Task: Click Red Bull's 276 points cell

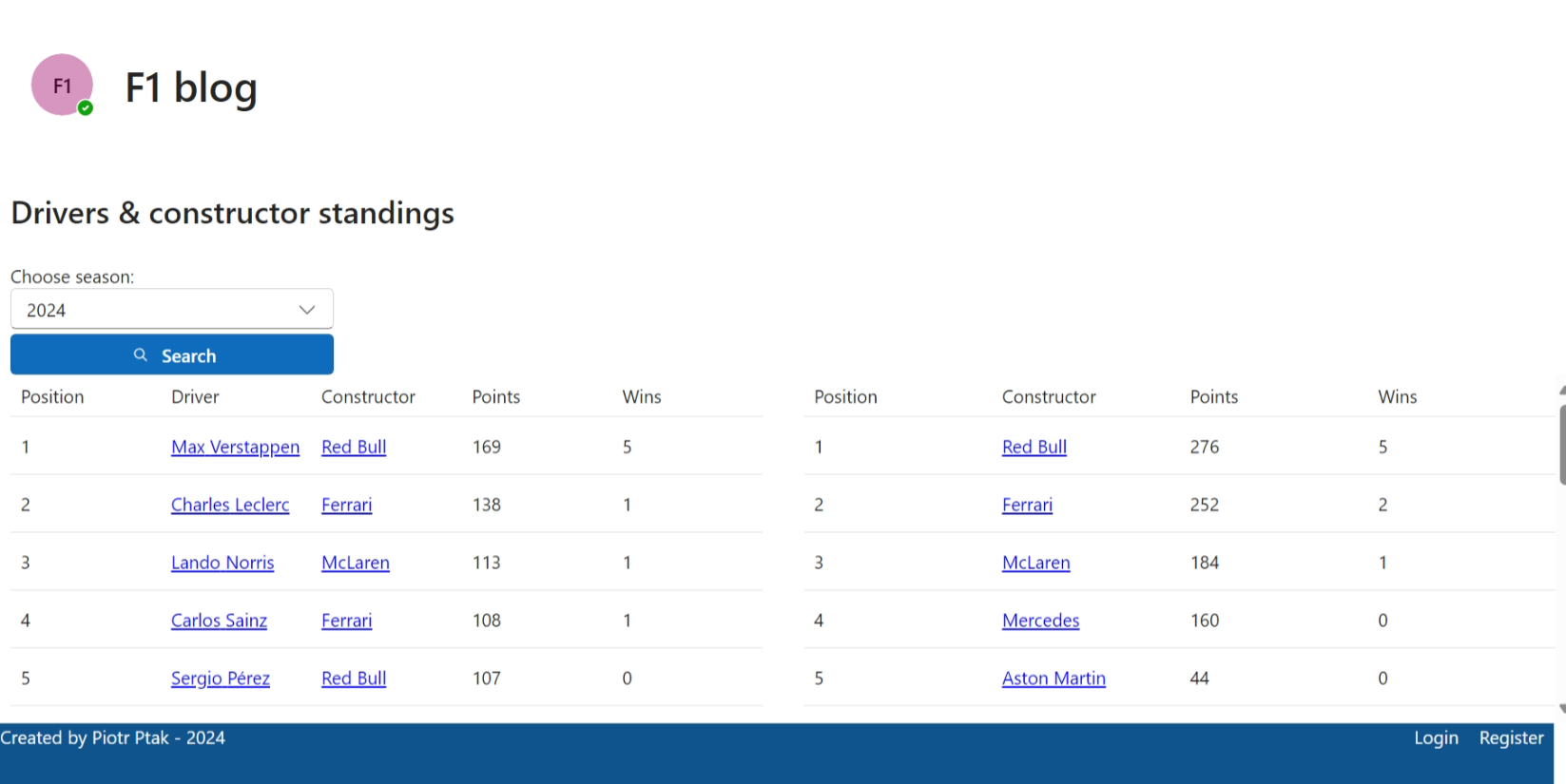Action: (x=1205, y=447)
